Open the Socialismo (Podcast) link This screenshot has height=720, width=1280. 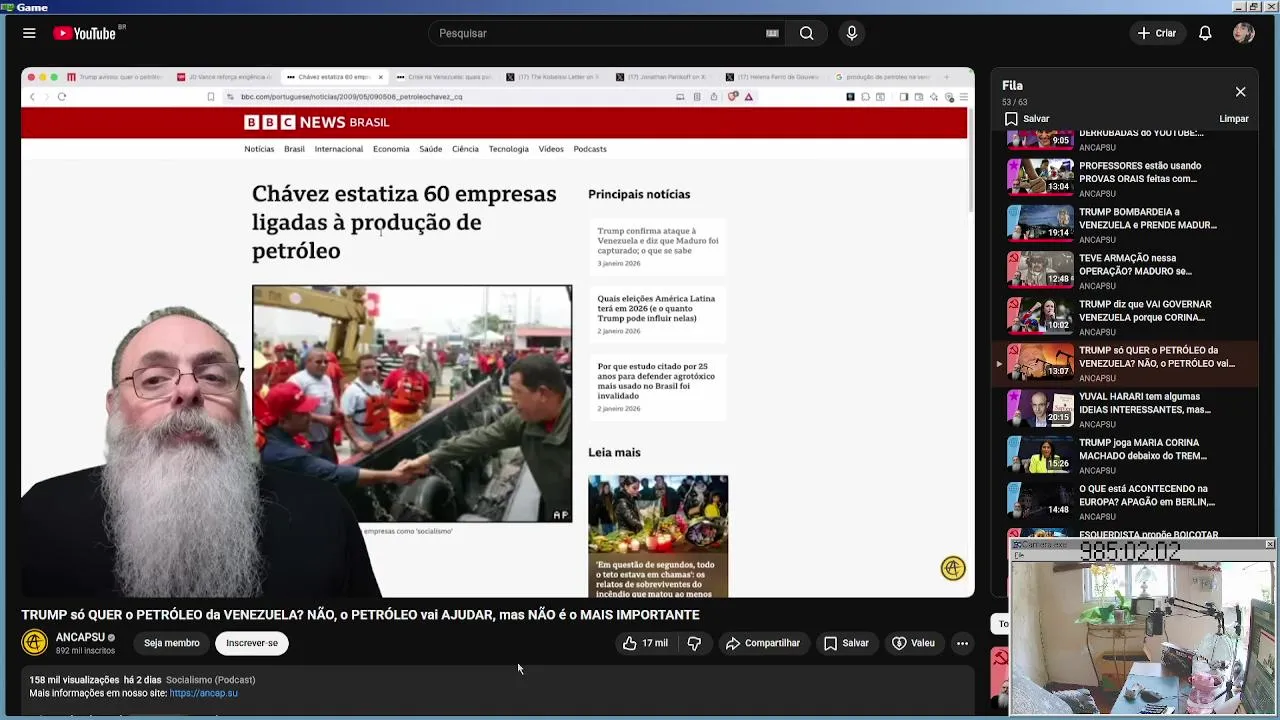click(x=211, y=680)
